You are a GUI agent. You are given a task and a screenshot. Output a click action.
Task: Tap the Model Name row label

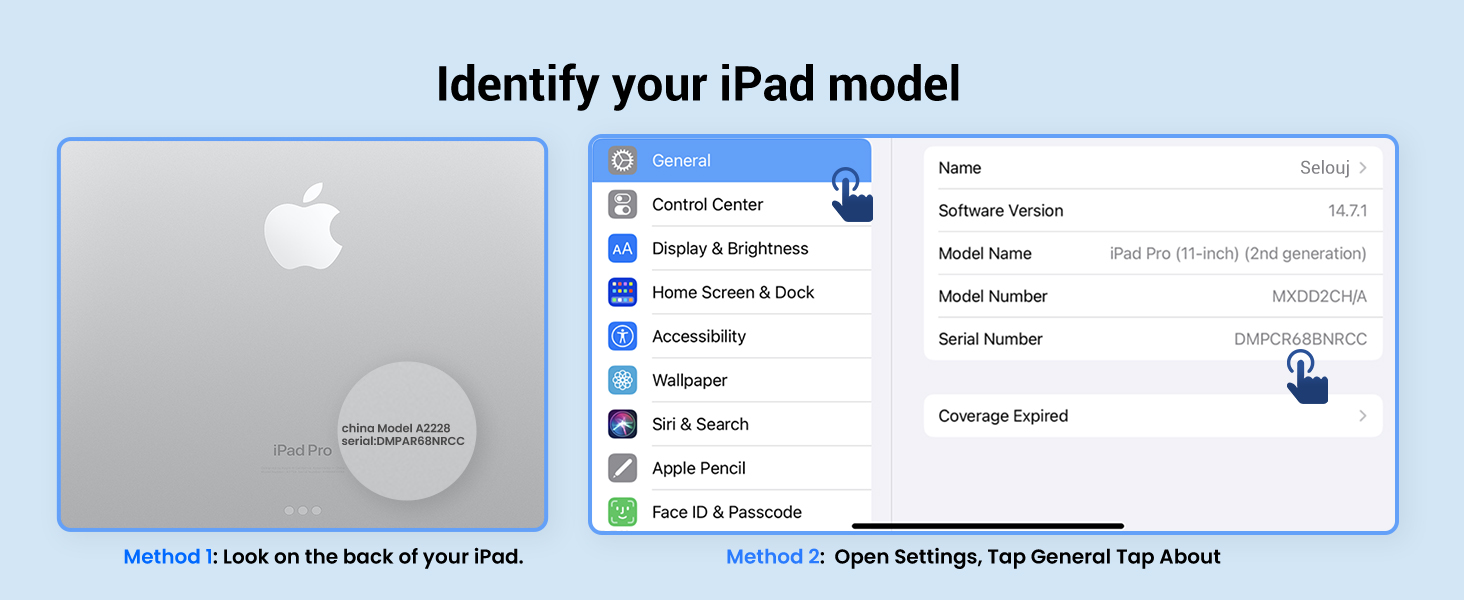click(985, 254)
